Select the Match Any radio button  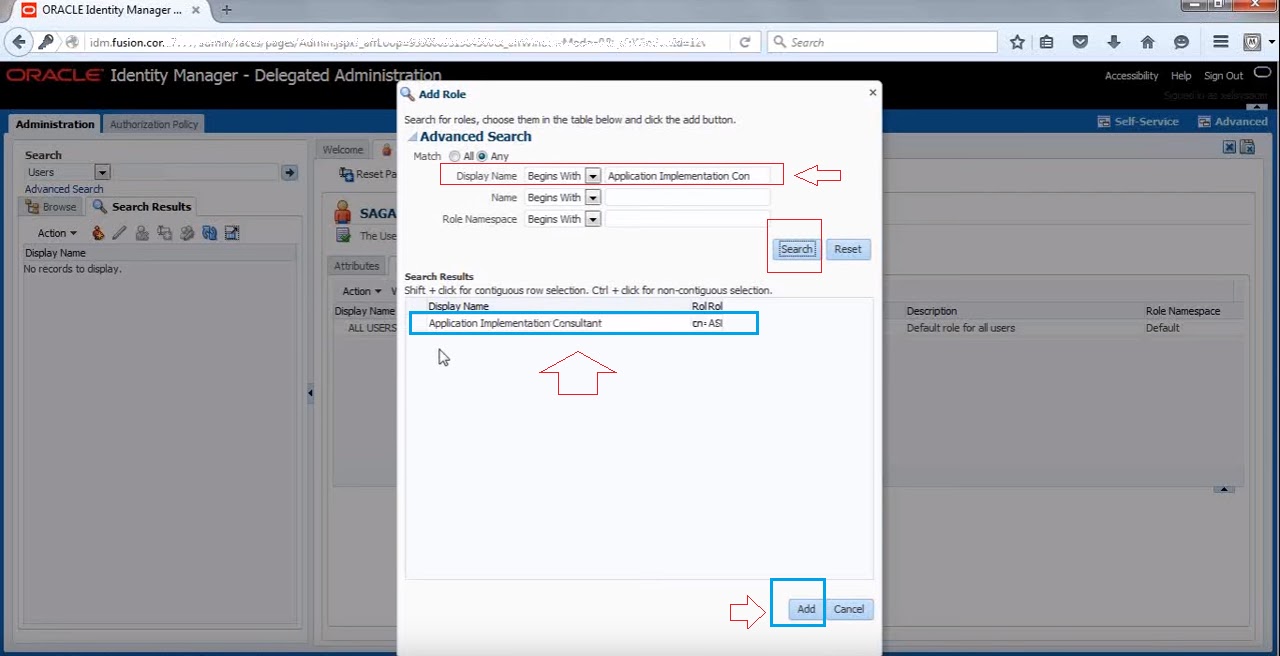coord(482,157)
